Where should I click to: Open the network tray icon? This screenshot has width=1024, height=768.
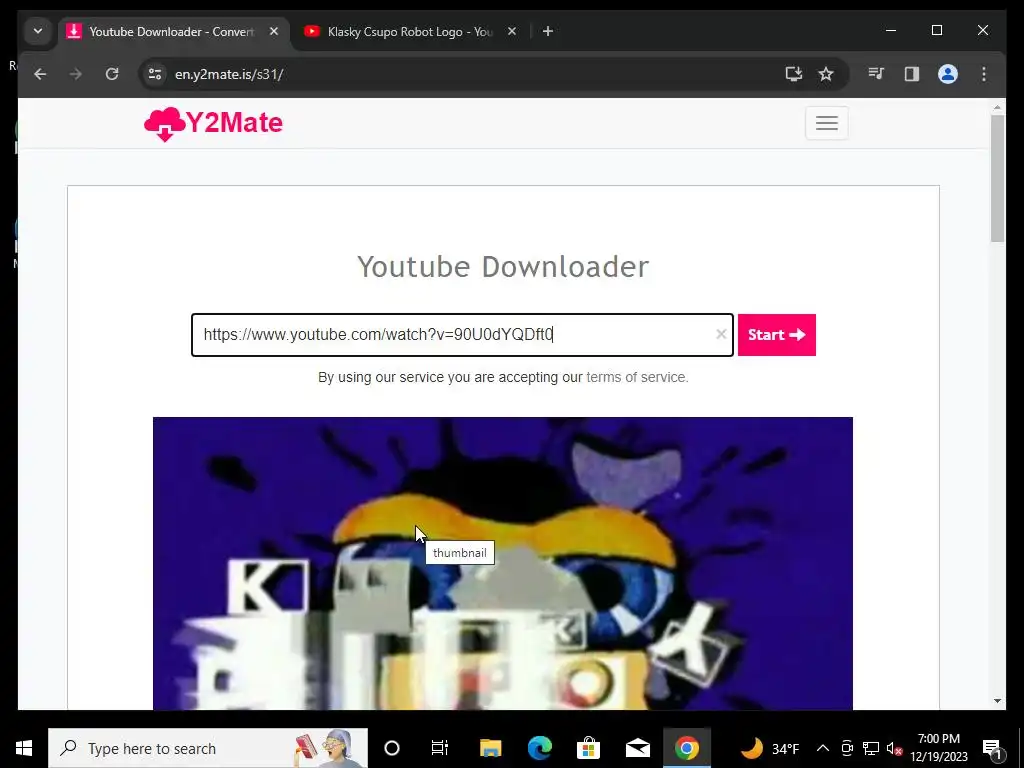click(871, 748)
